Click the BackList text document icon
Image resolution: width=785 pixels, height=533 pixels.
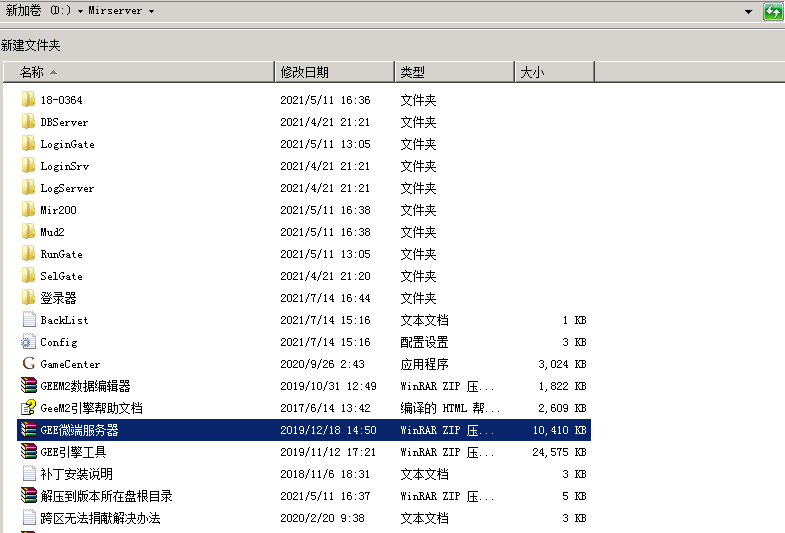28,320
